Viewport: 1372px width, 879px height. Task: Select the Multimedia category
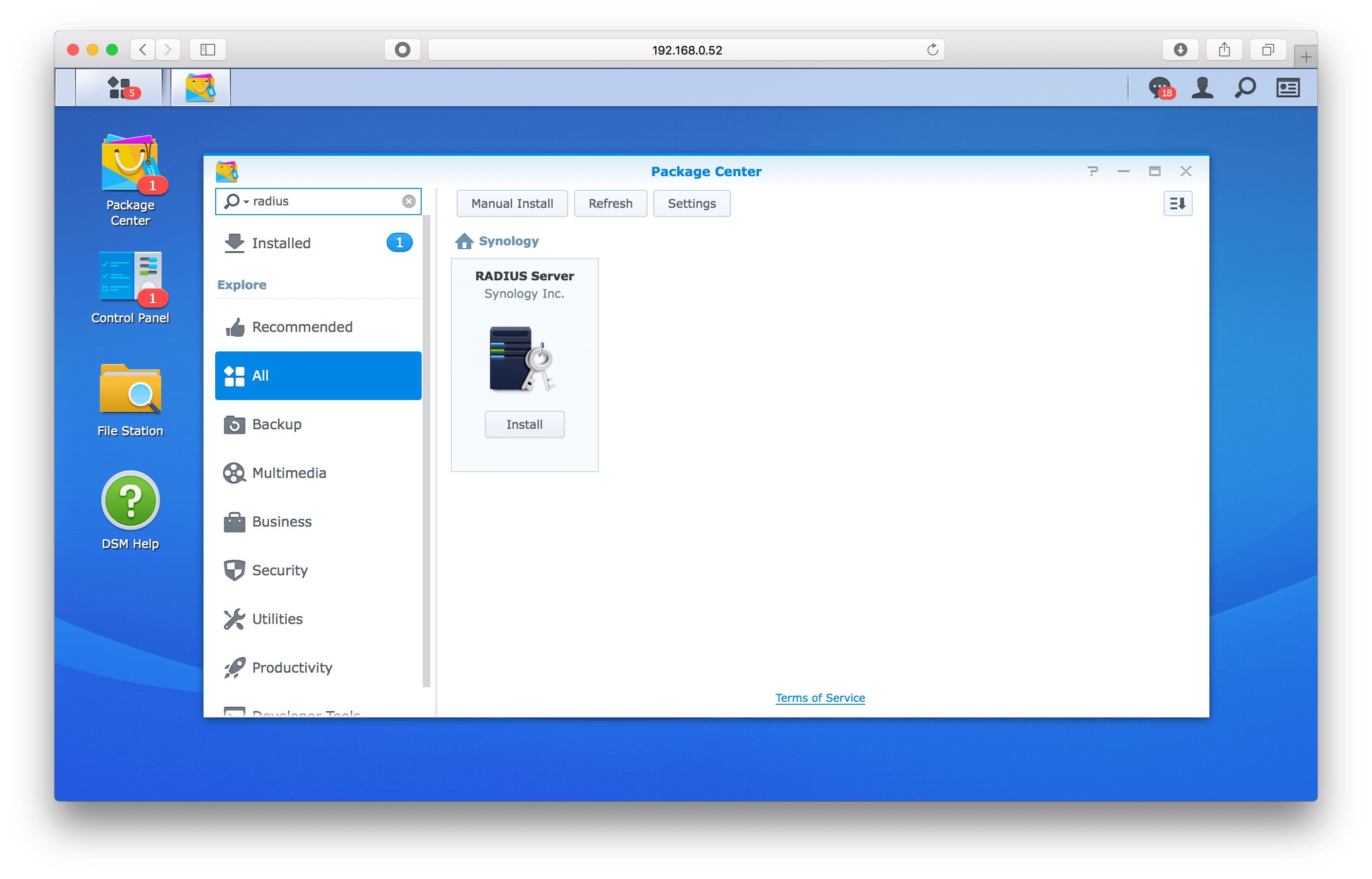289,473
